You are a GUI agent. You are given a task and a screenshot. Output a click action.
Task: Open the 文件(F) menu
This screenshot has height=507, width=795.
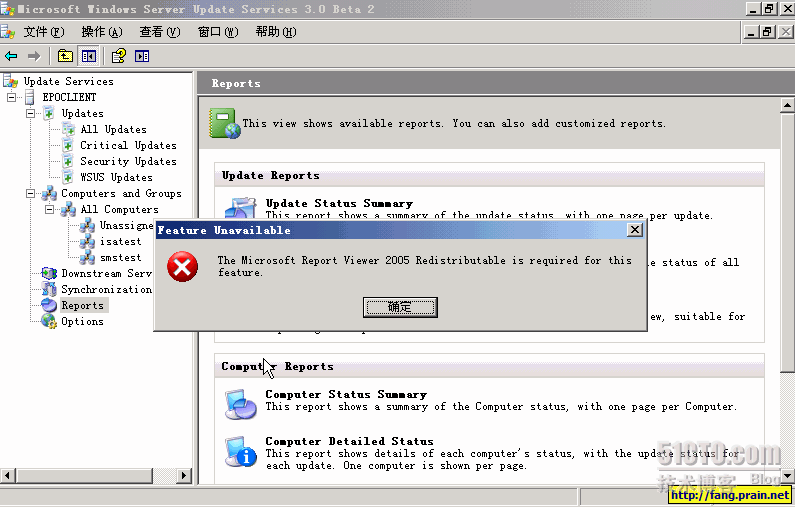point(44,32)
